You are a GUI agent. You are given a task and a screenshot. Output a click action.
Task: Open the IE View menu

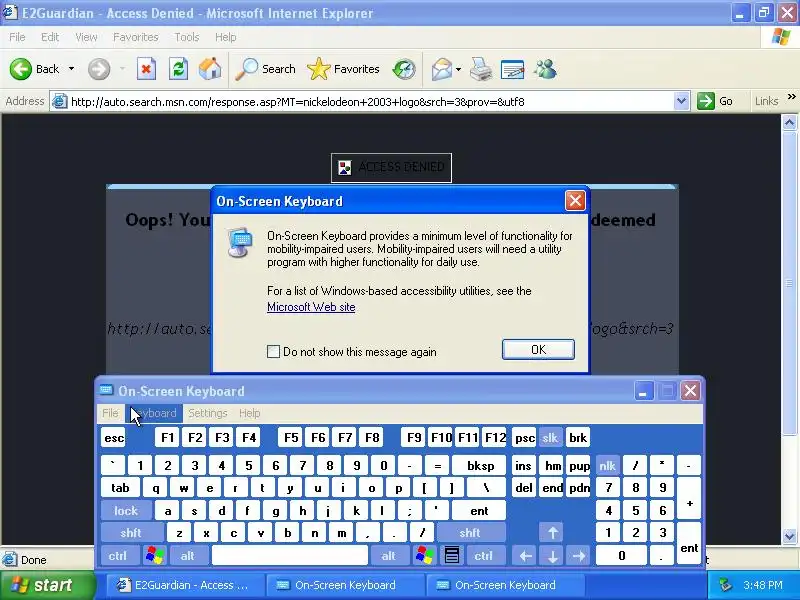click(x=86, y=37)
